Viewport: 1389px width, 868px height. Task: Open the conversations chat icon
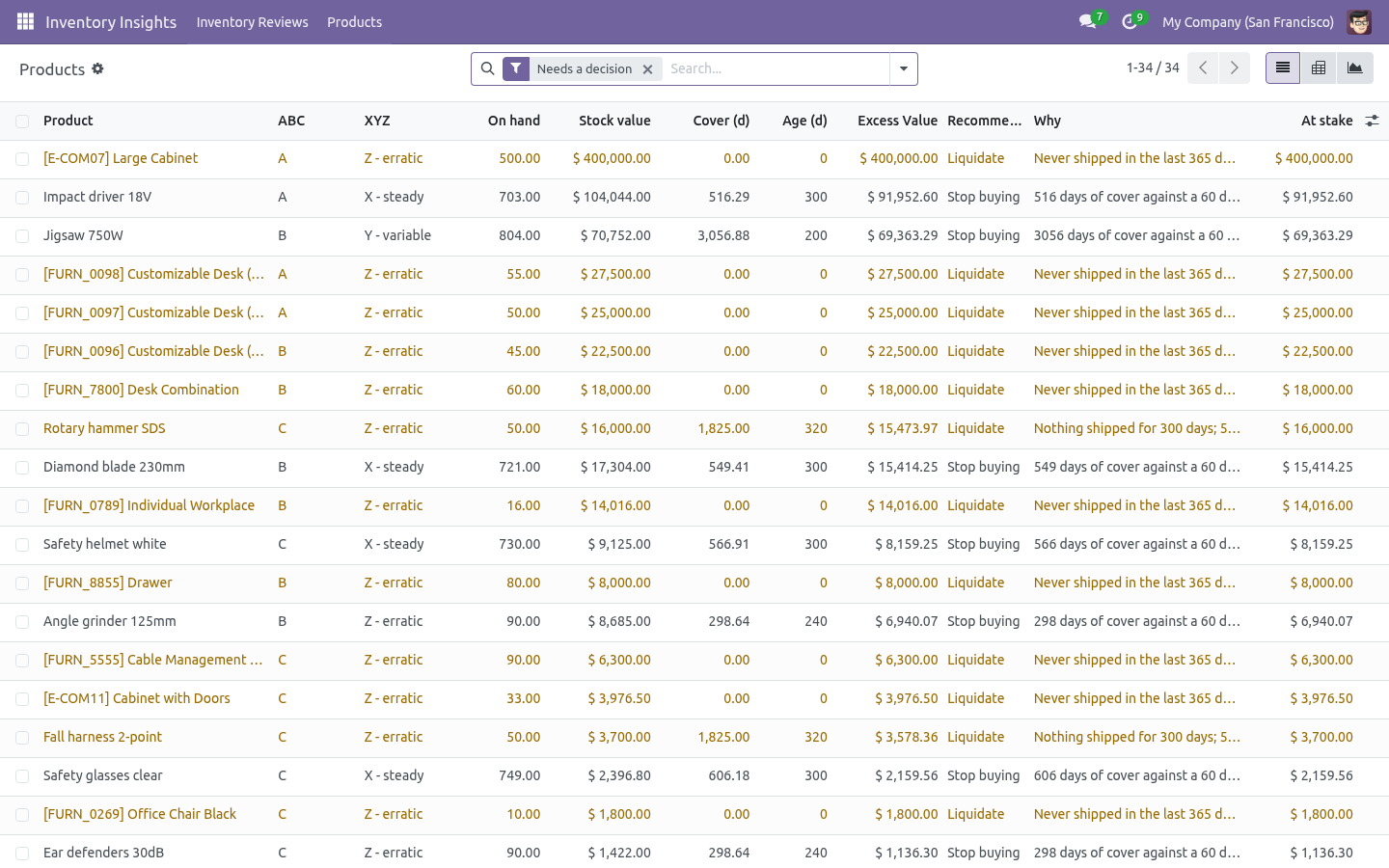coord(1088,21)
